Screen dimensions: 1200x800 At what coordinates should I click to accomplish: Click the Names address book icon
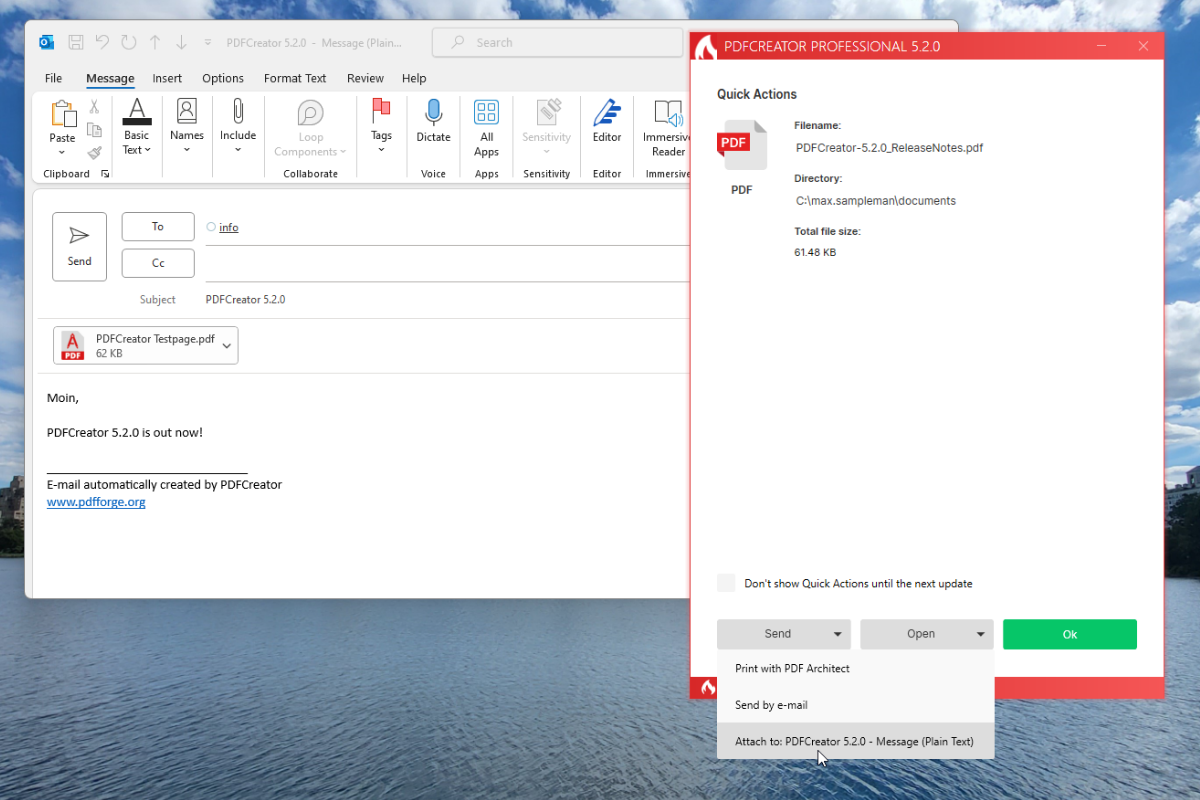coord(187,110)
